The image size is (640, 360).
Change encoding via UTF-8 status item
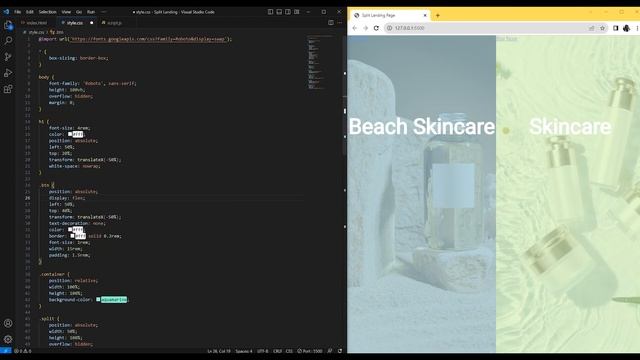point(262,351)
